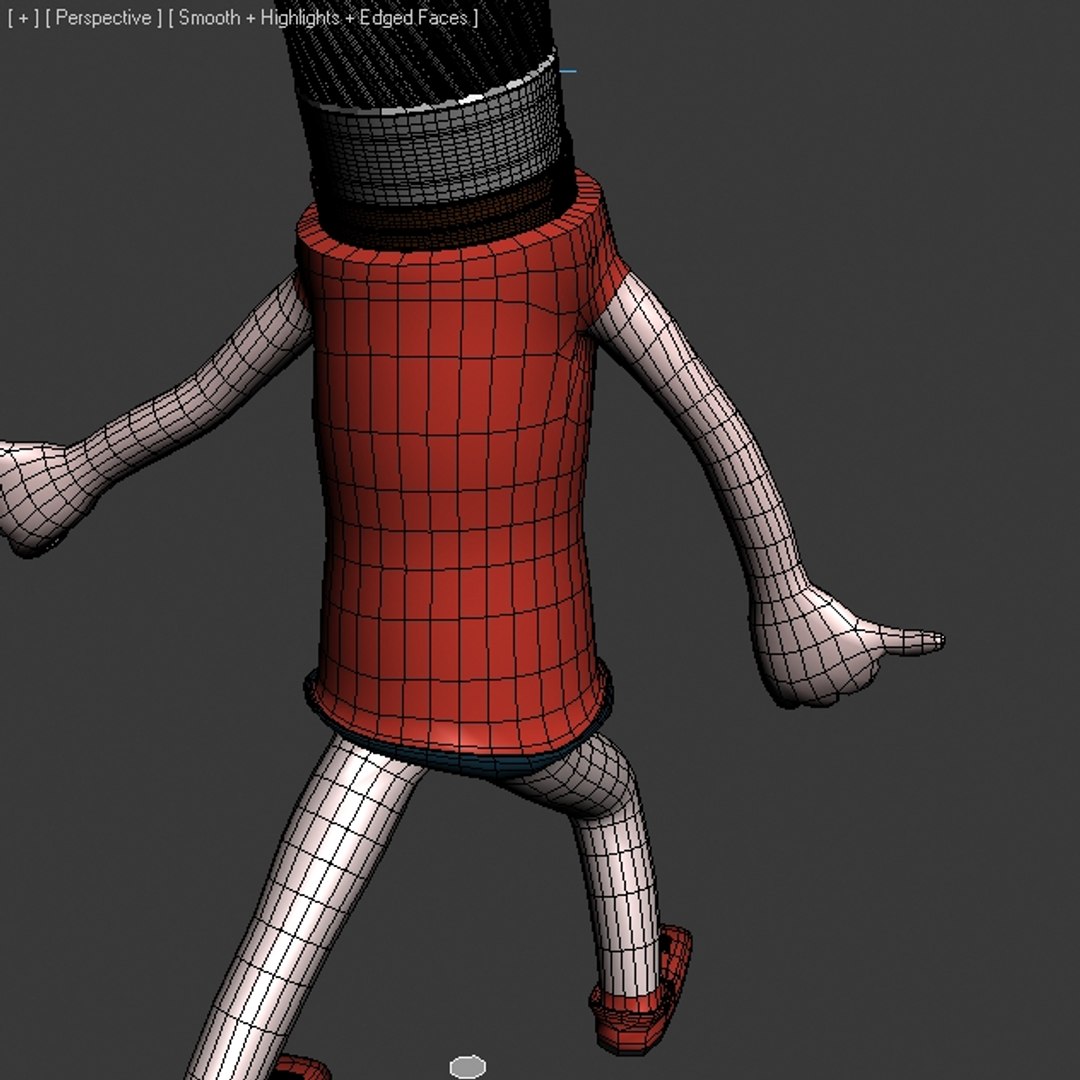Open the [ + ] viewport general menu
The height and width of the screenshot is (1080, 1080).
[23, 18]
